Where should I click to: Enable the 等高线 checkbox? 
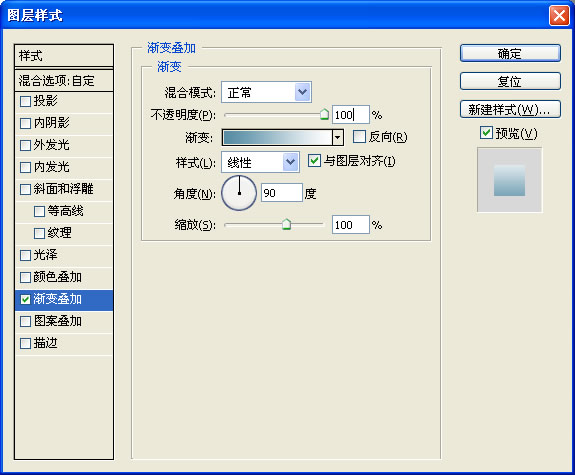39,211
